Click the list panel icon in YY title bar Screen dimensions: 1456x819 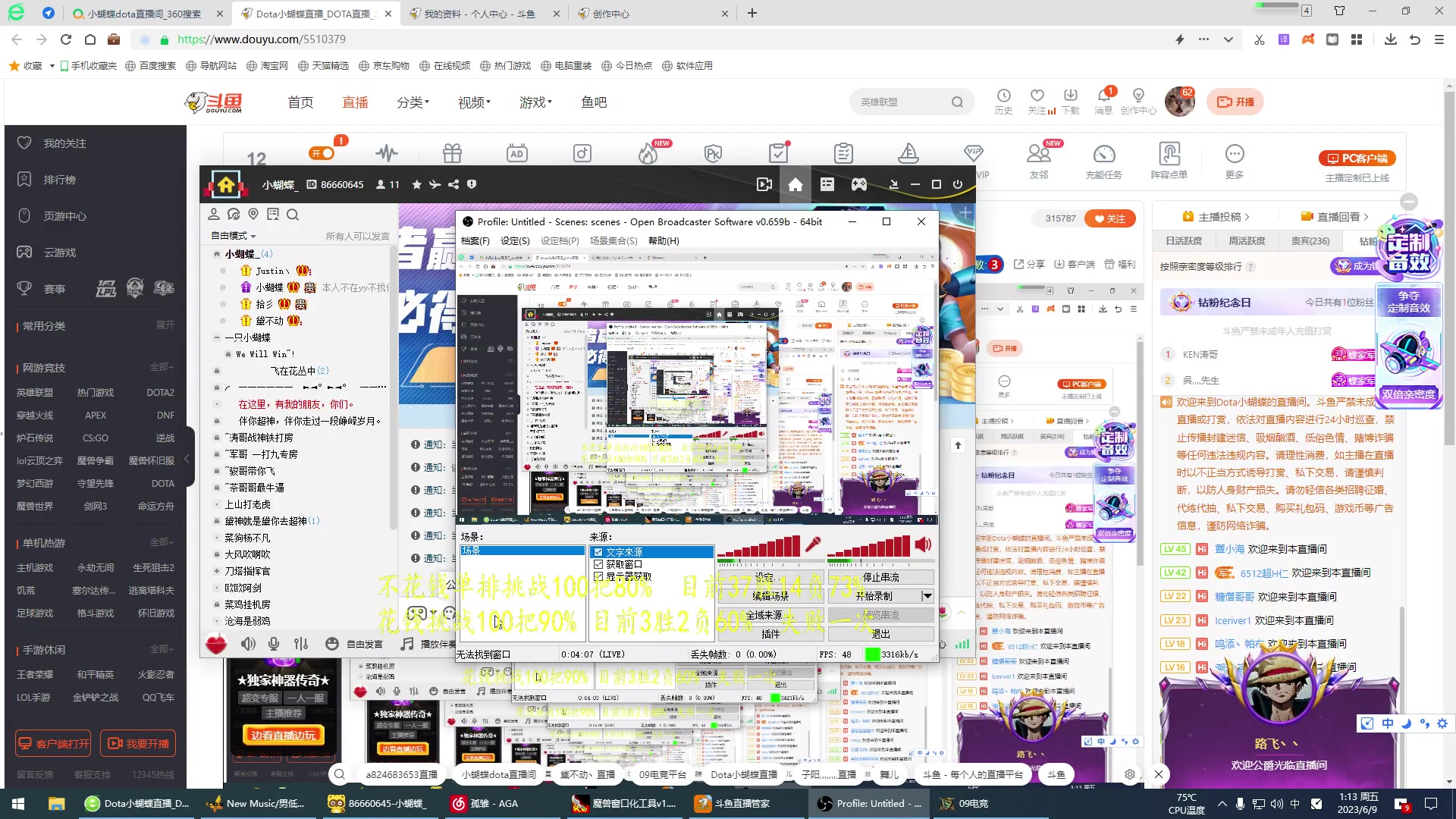(x=827, y=184)
